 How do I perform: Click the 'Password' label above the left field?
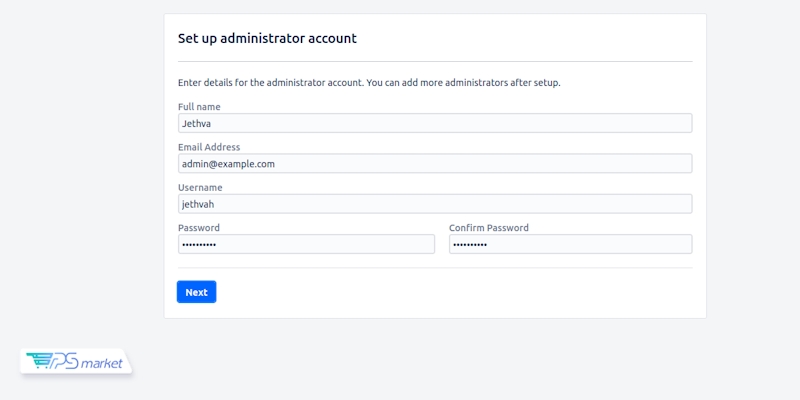click(x=199, y=228)
